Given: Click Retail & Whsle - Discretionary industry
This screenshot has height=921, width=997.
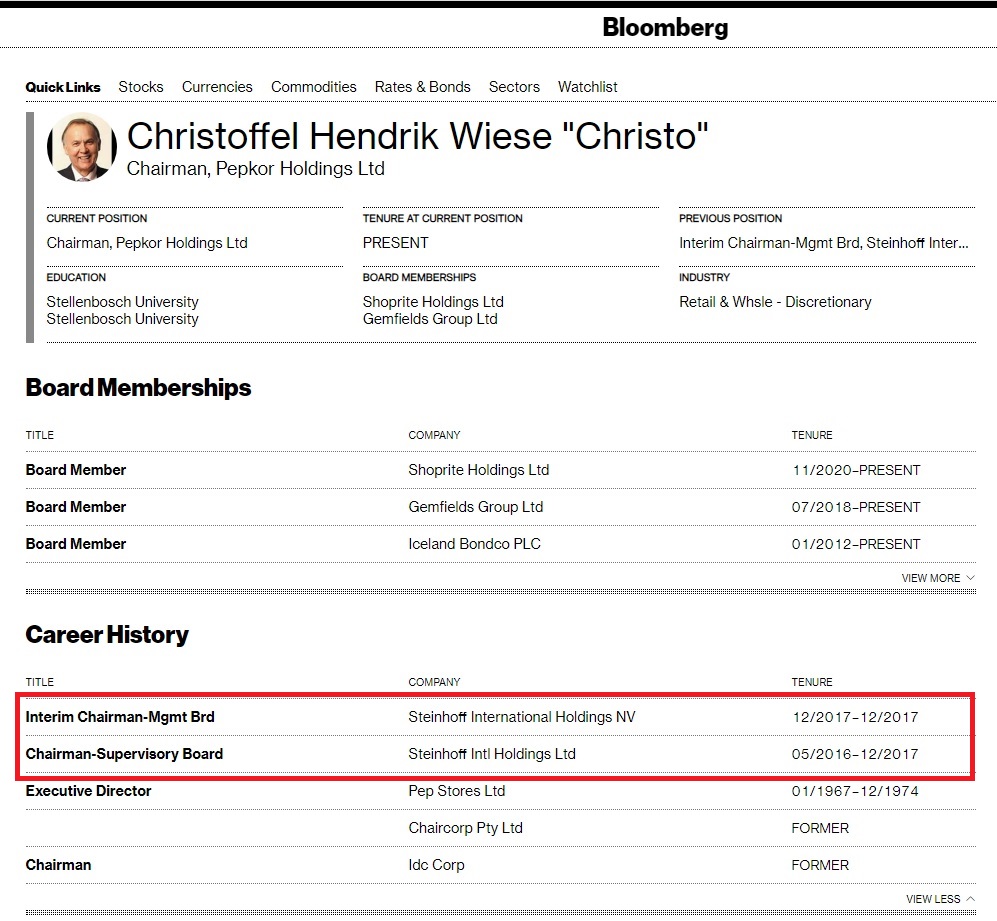Looking at the screenshot, I should (x=775, y=301).
